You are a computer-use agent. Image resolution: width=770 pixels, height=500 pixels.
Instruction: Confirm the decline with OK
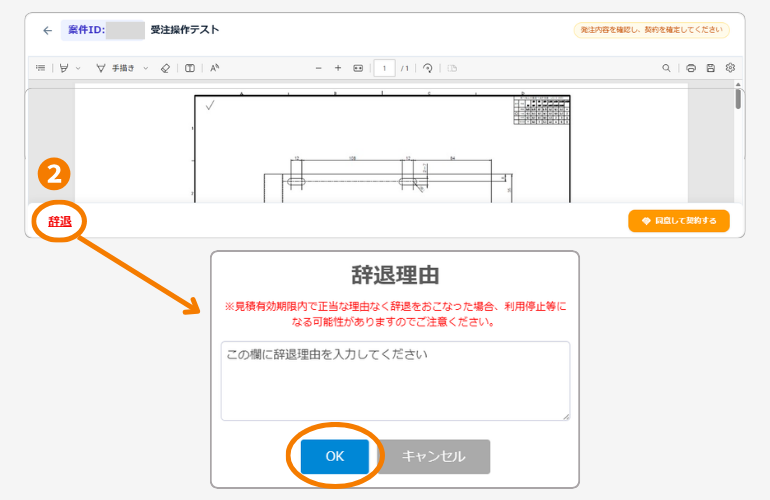coord(335,456)
